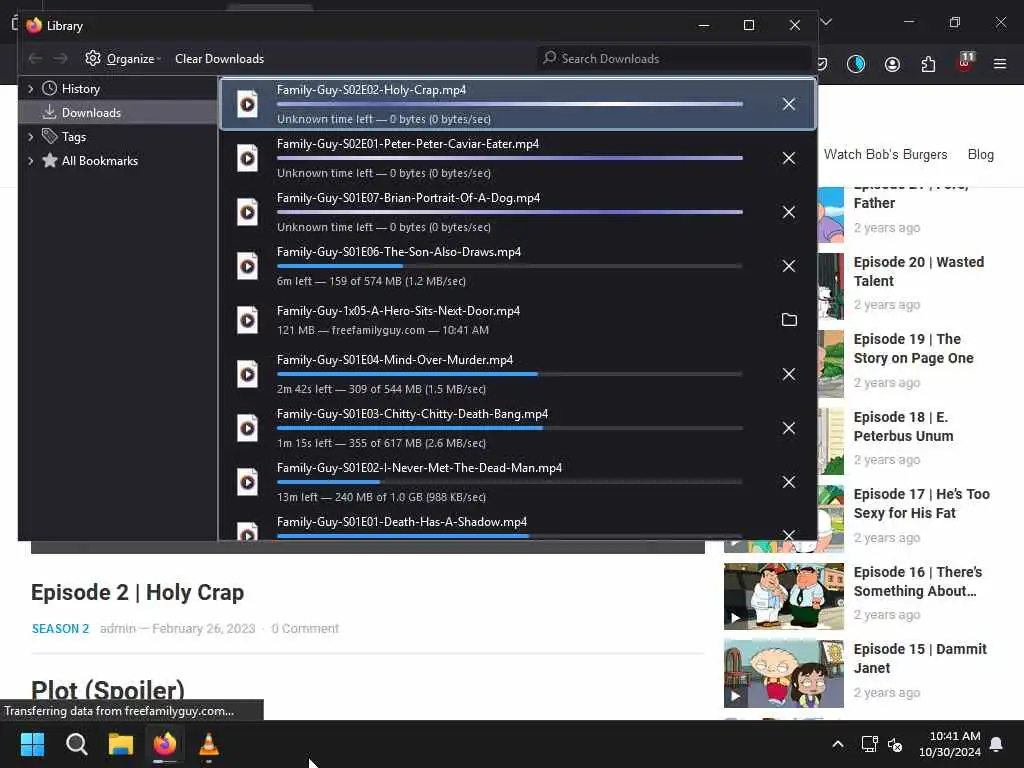Open containing folder for A-Hero-Sits-Next-Door.mp4
Viewport: 1024px width, 768px height.
[789, 319]
